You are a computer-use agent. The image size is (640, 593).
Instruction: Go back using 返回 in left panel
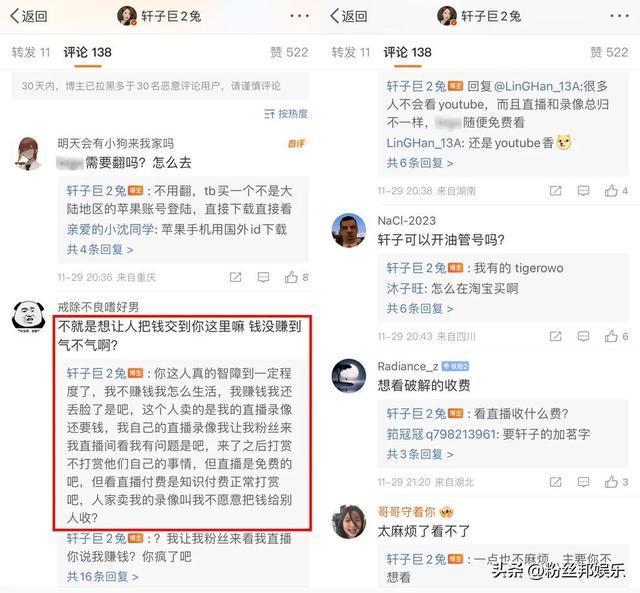[x=29, y=16]
